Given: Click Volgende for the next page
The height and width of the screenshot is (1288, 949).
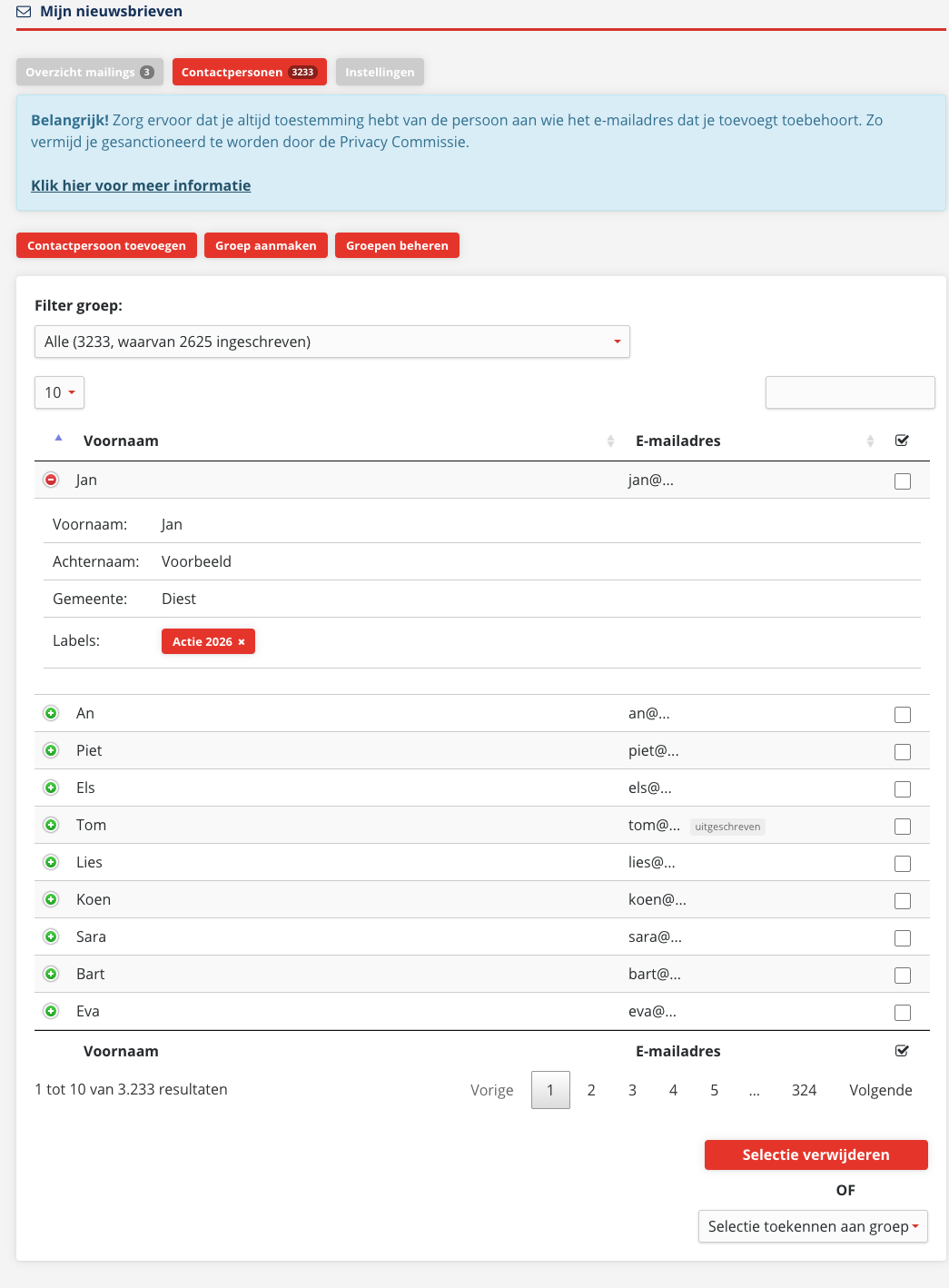Looking at the screenshot, I should click(881, 1090).
